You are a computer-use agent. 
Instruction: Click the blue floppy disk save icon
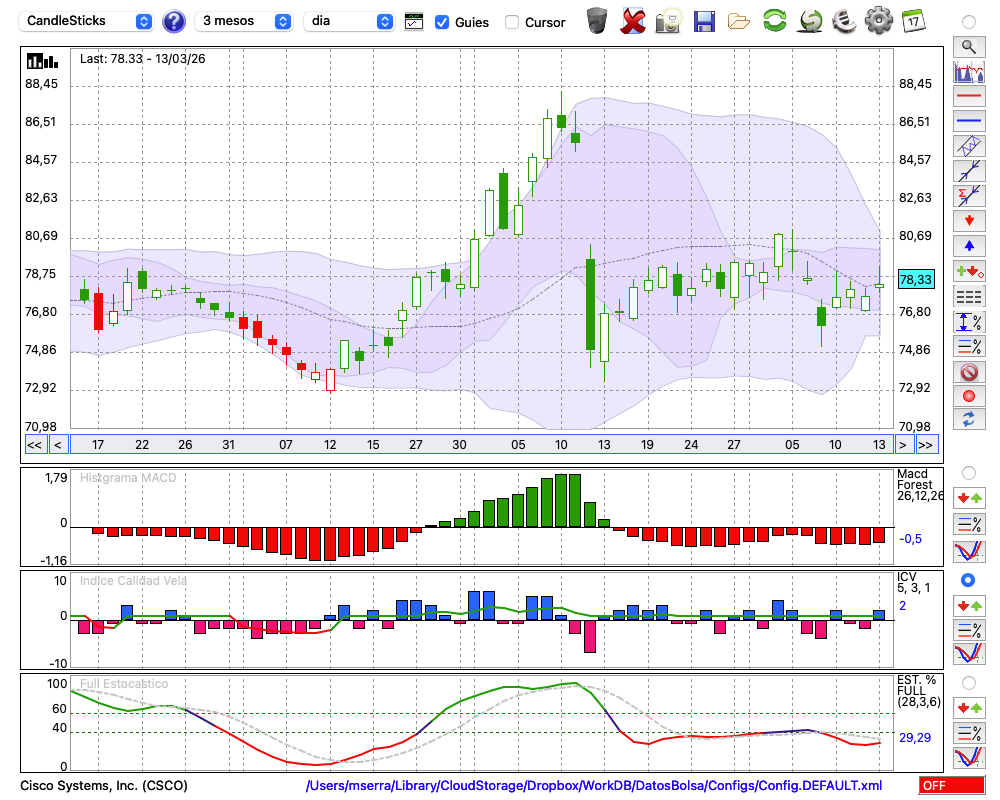pyautogui.click(x=704, y=21)
